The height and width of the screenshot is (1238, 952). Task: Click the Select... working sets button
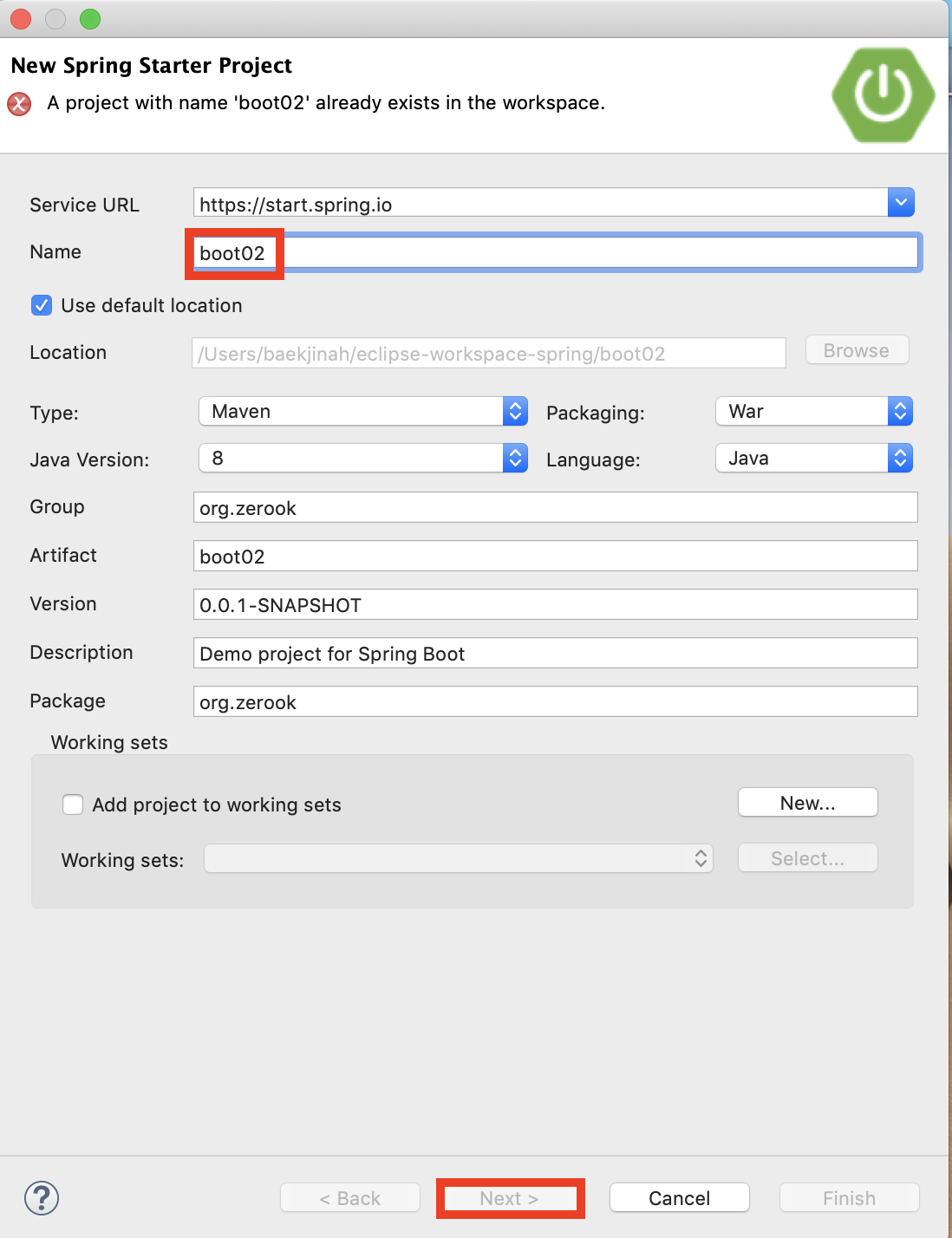click(x=808, y=858)
